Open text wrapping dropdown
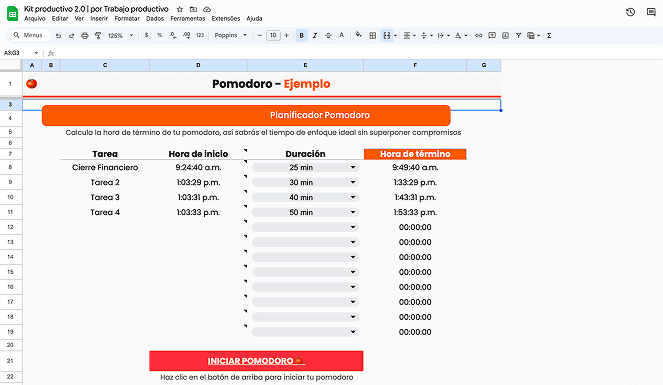This screenshot has height=385, width=663. click(x=443, y=35)
